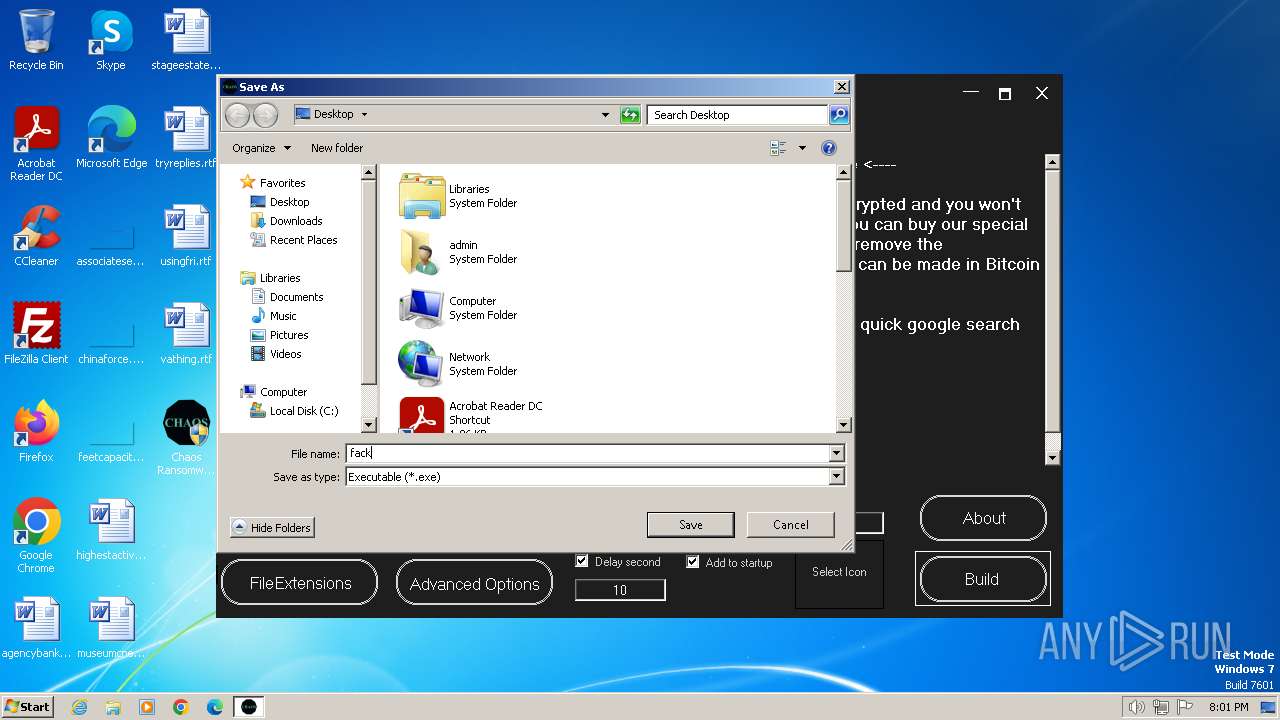1280x720 pixels.
Task: Click the Select Icon box
Action: click(x=839, y=572)
